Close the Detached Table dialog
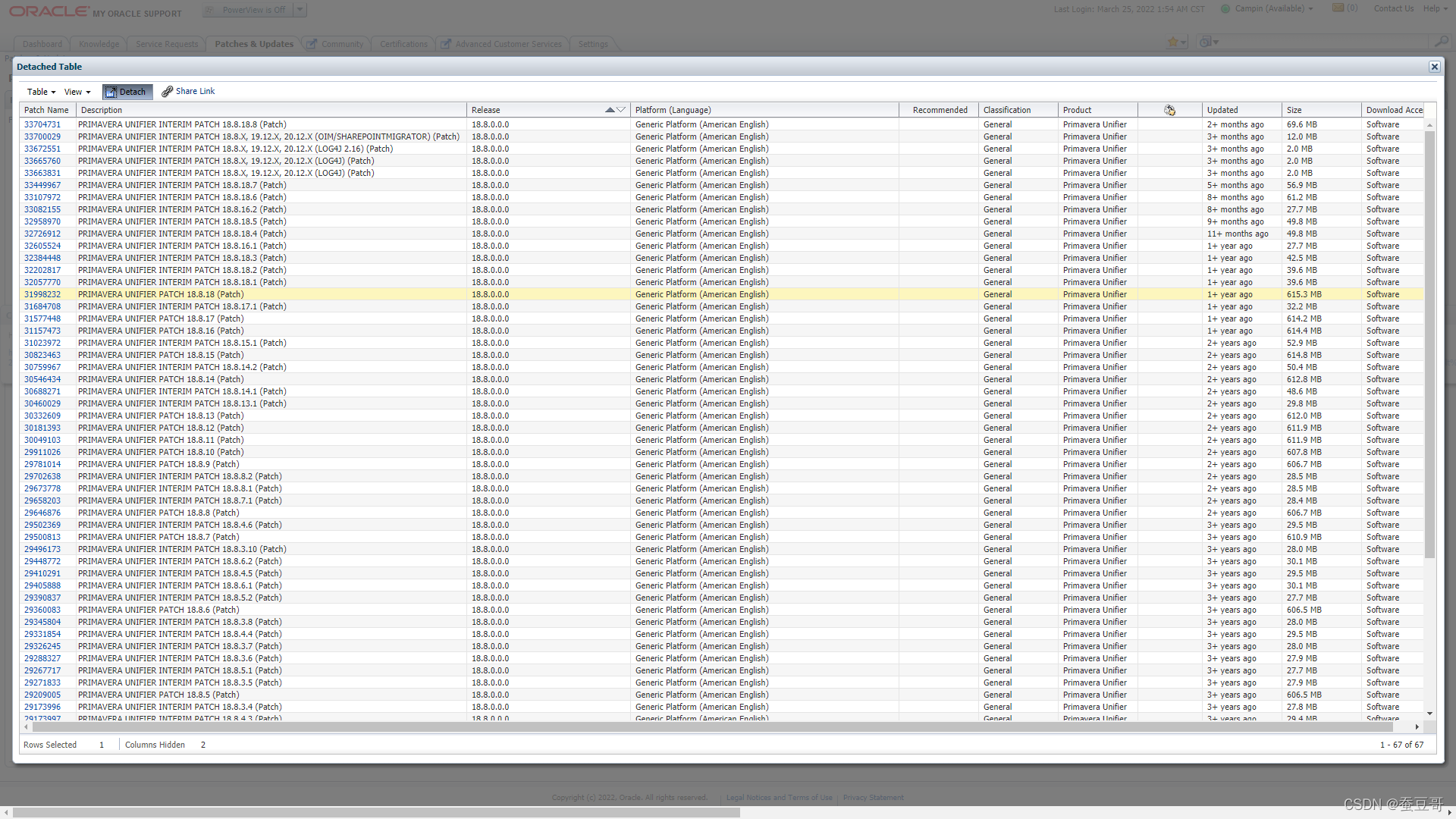 [x=1434, y=67]
